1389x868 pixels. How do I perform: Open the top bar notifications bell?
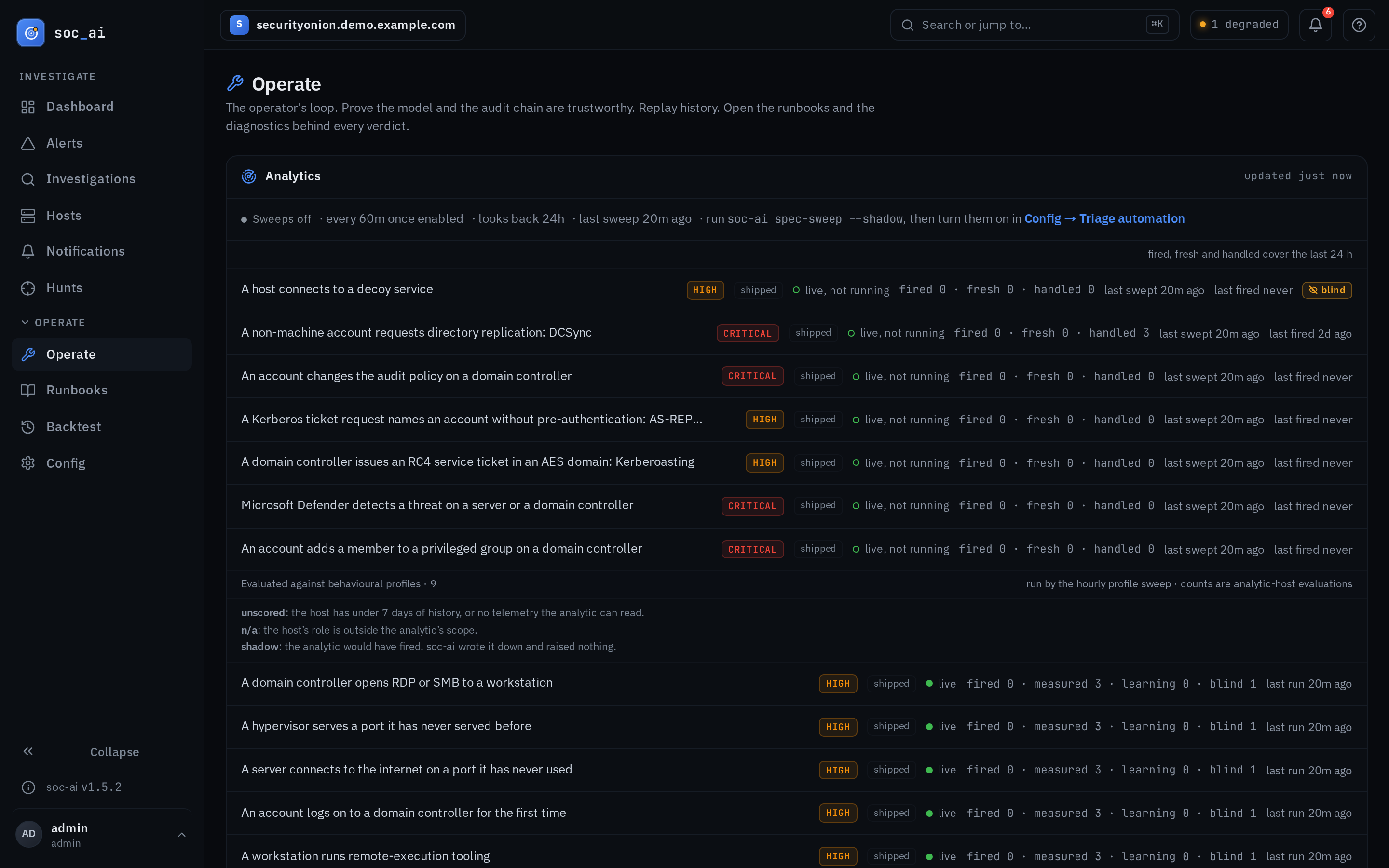tap(1316, 25)
